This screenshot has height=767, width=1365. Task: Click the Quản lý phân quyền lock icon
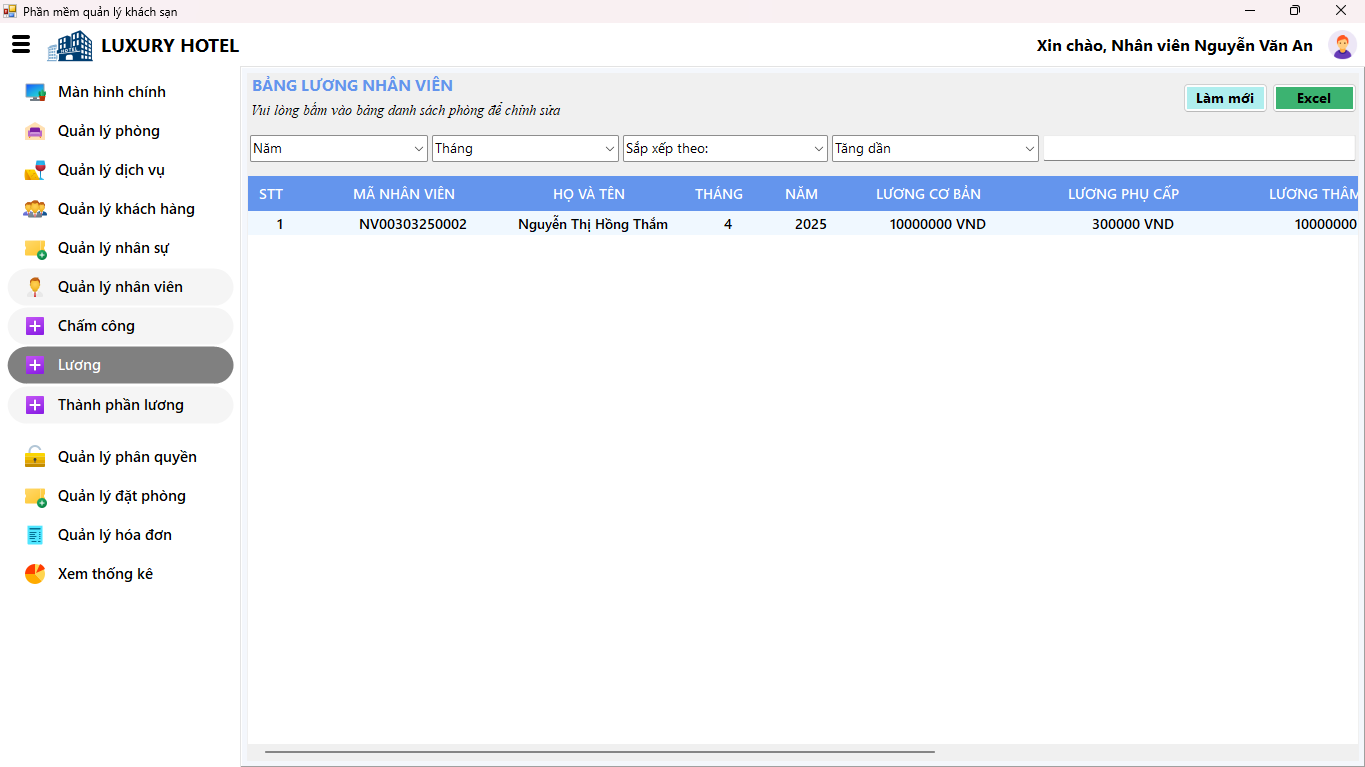(35, 457)
